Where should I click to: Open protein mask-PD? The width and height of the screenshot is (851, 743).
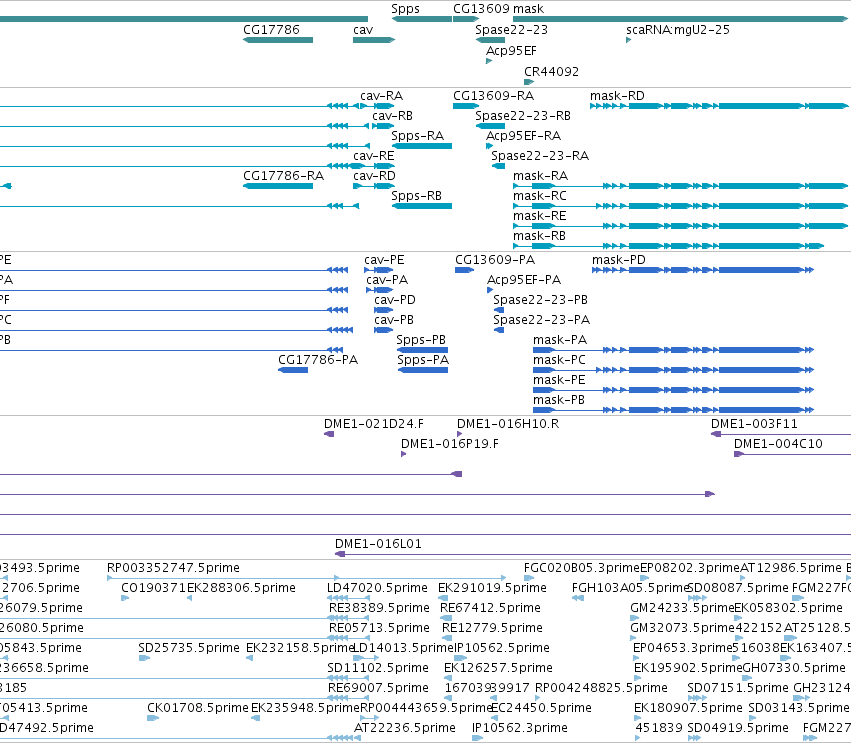(x=619, y=260)
